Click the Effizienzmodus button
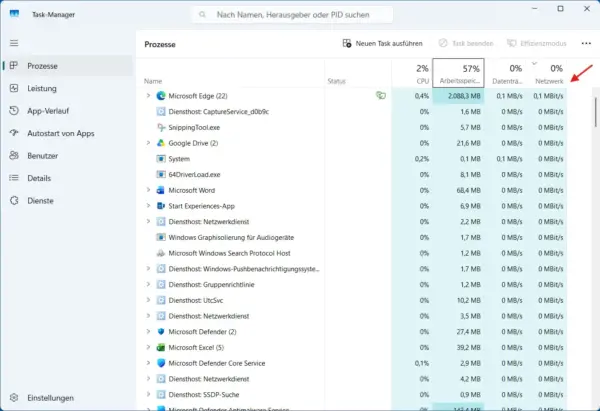The height and width of the screenshot is (411, 600). click(536, 43)
